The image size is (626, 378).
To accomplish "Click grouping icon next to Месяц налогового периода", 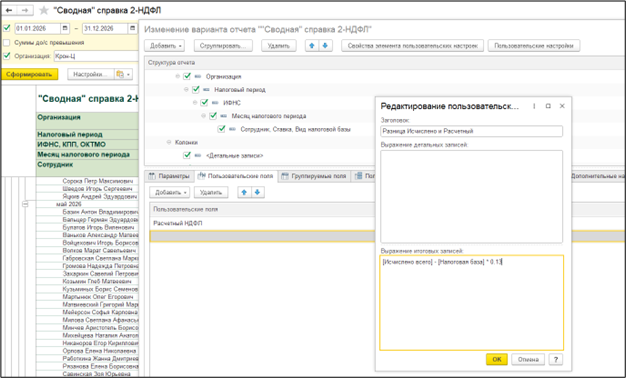I will pos(224,116).
